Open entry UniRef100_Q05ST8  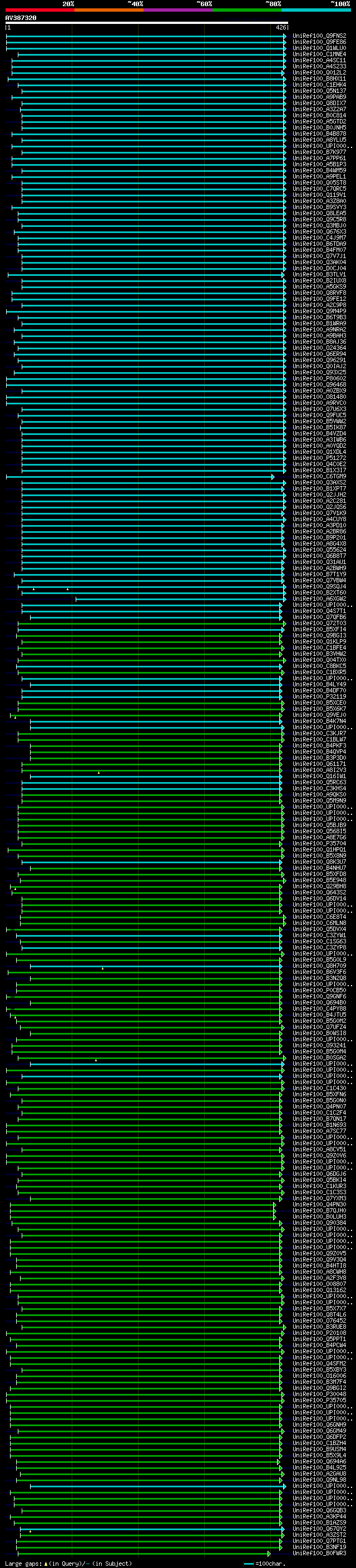pos(319,182)
